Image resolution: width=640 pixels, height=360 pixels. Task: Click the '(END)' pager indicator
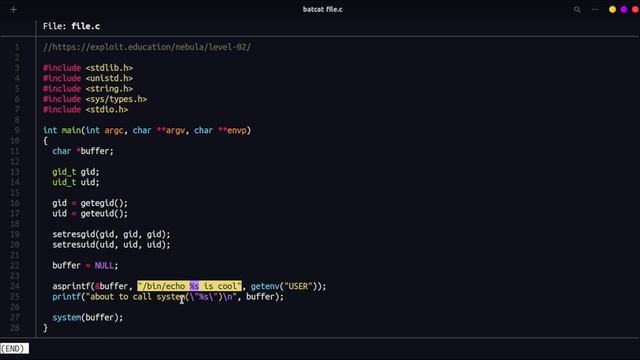click(x=14, y=349)
